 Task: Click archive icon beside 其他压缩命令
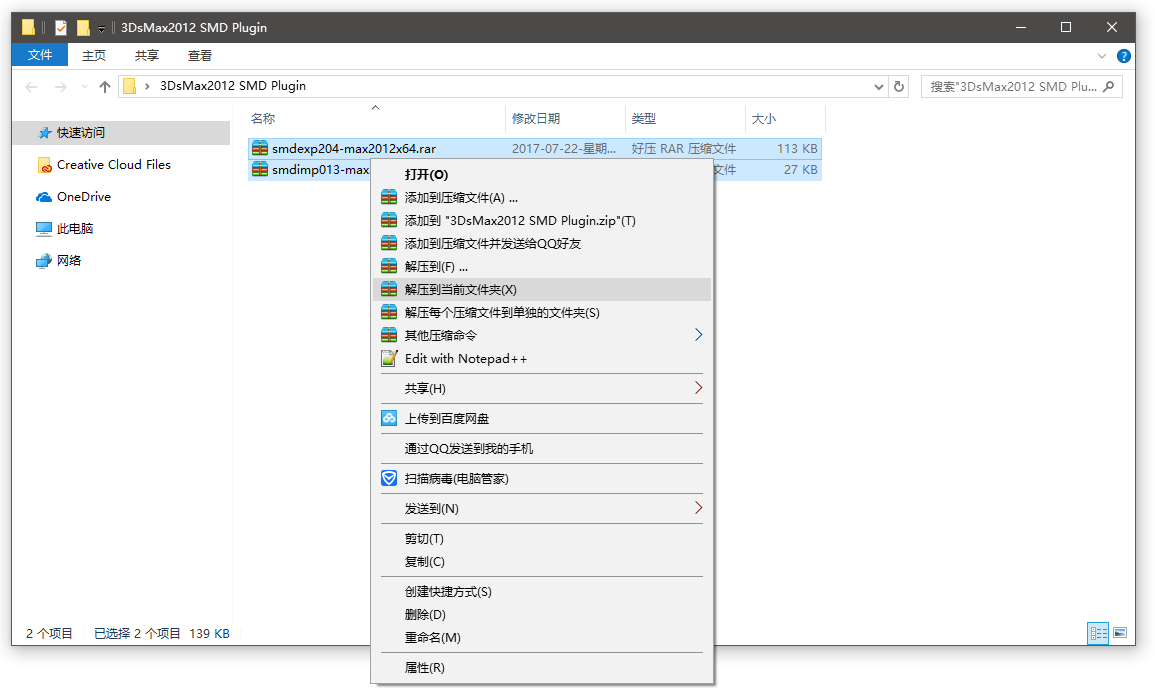pos(389,335)
